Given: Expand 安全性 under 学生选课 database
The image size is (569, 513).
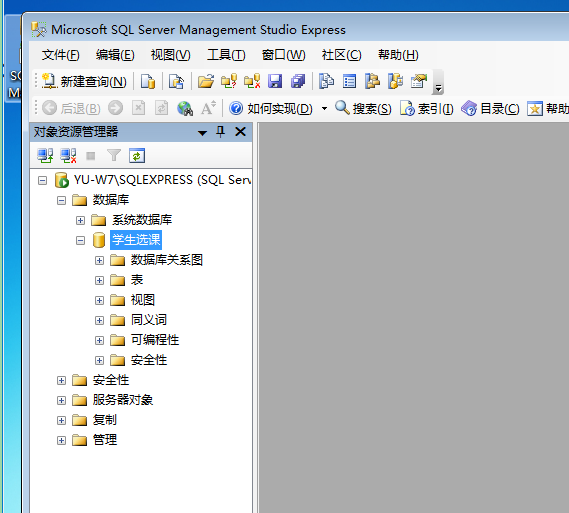Looking at the screenshot, I should click(99, 360).
